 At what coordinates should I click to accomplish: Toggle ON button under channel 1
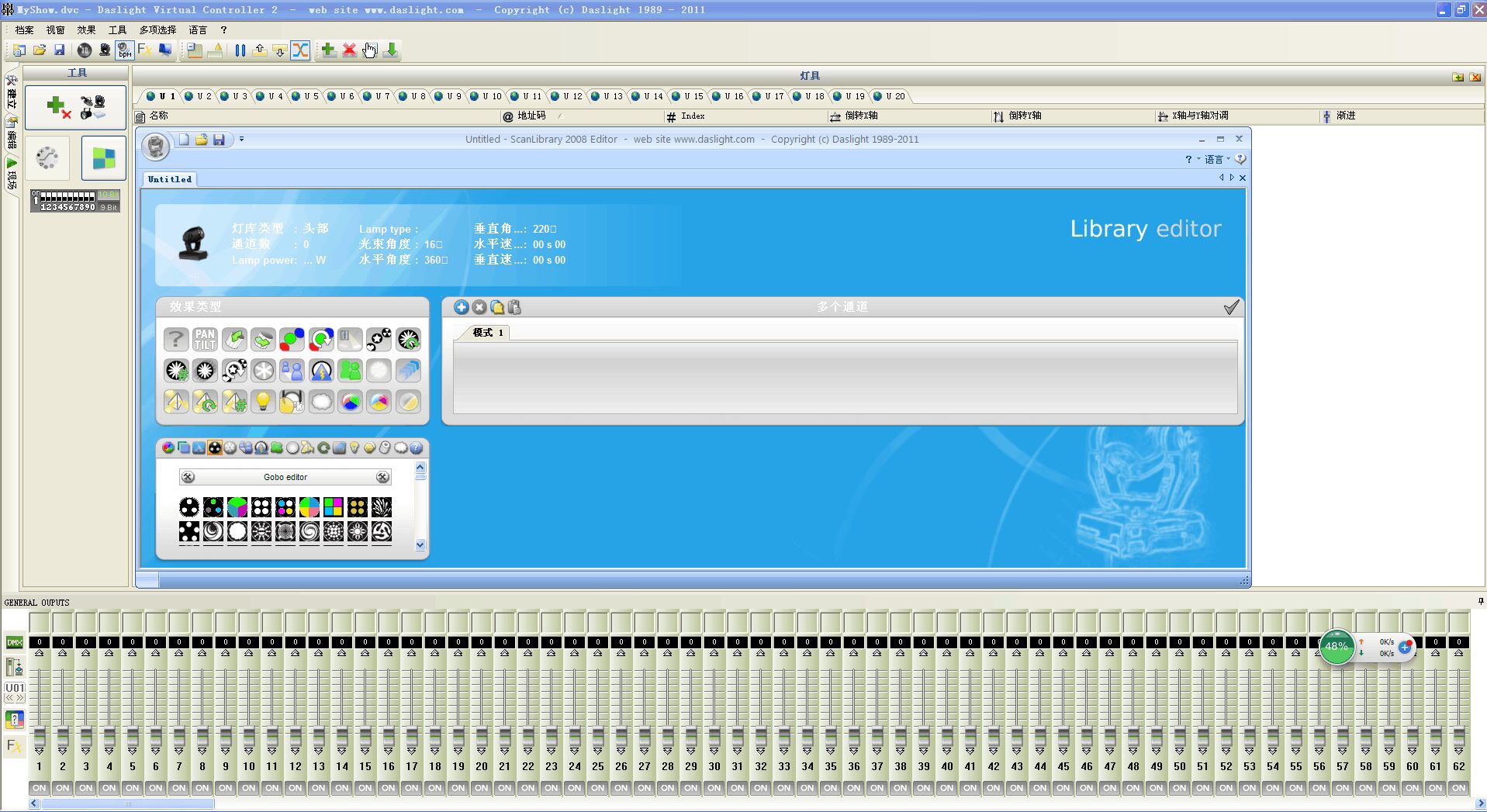40,788
